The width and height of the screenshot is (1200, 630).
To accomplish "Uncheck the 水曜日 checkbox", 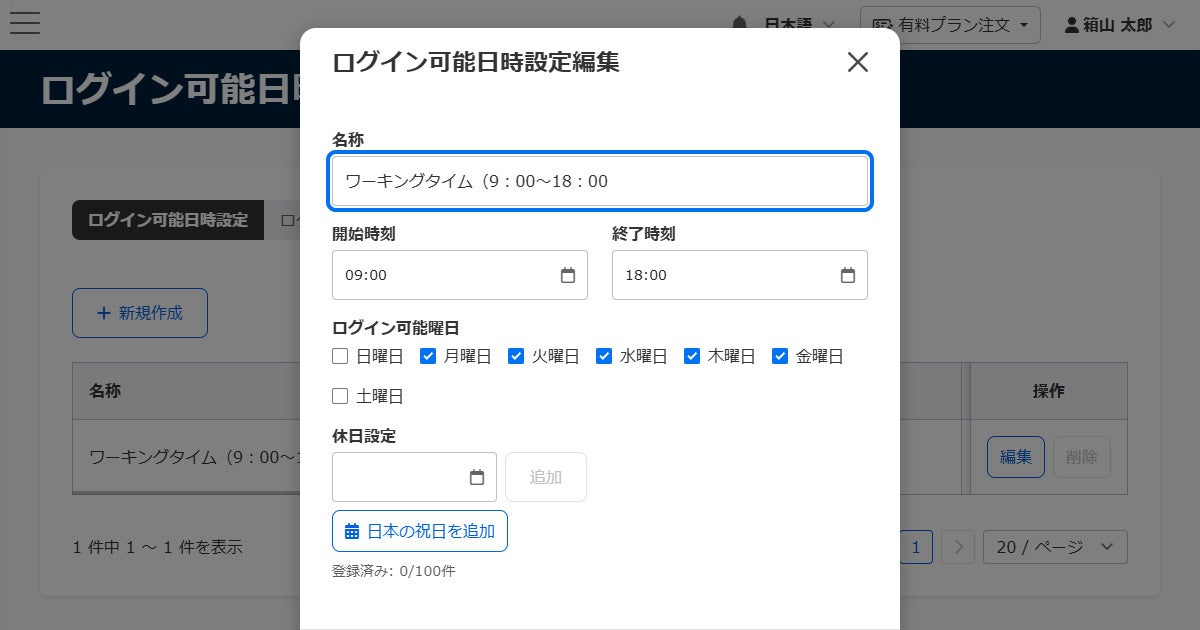I will [x=604, y=356].
